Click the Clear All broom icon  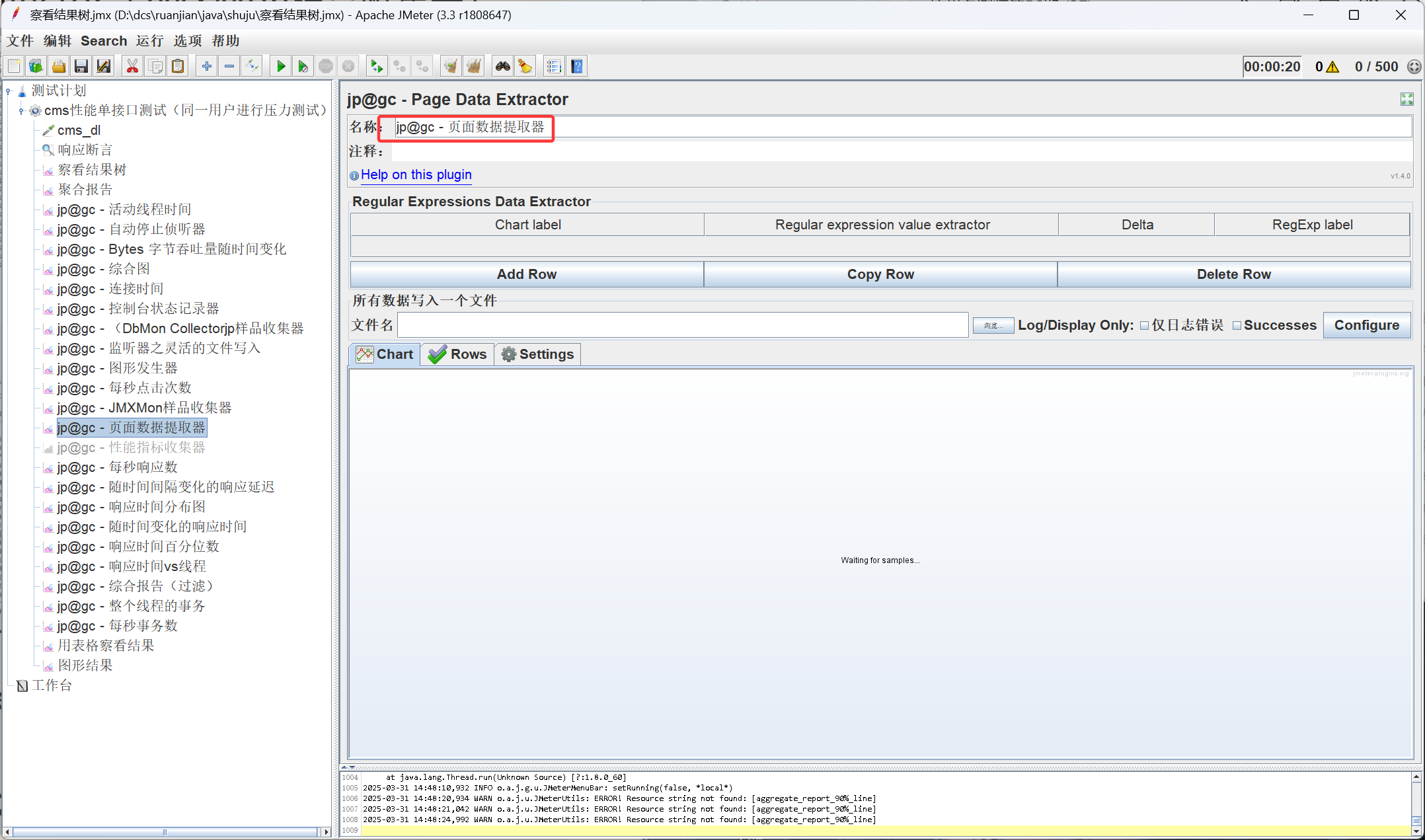point(473,66)
